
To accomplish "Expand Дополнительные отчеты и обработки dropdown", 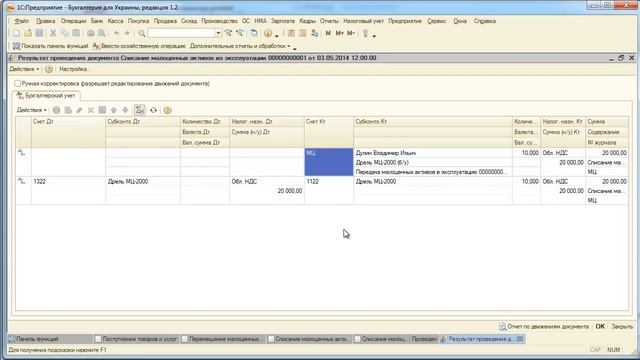I will pyautogui.click(x=240, y=46).
